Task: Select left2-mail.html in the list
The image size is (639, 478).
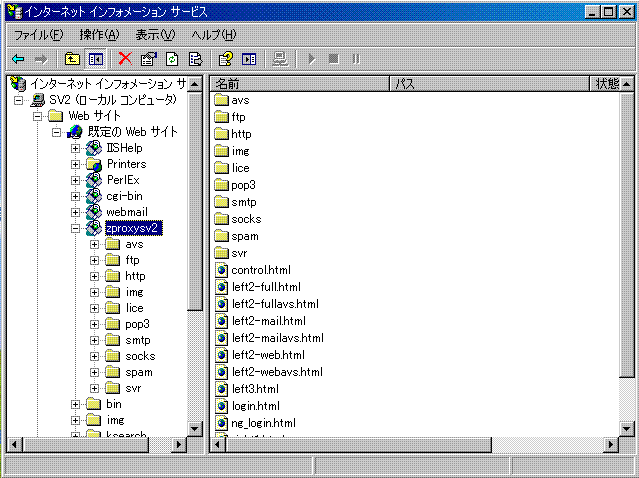Action: [x=269, y=321]
